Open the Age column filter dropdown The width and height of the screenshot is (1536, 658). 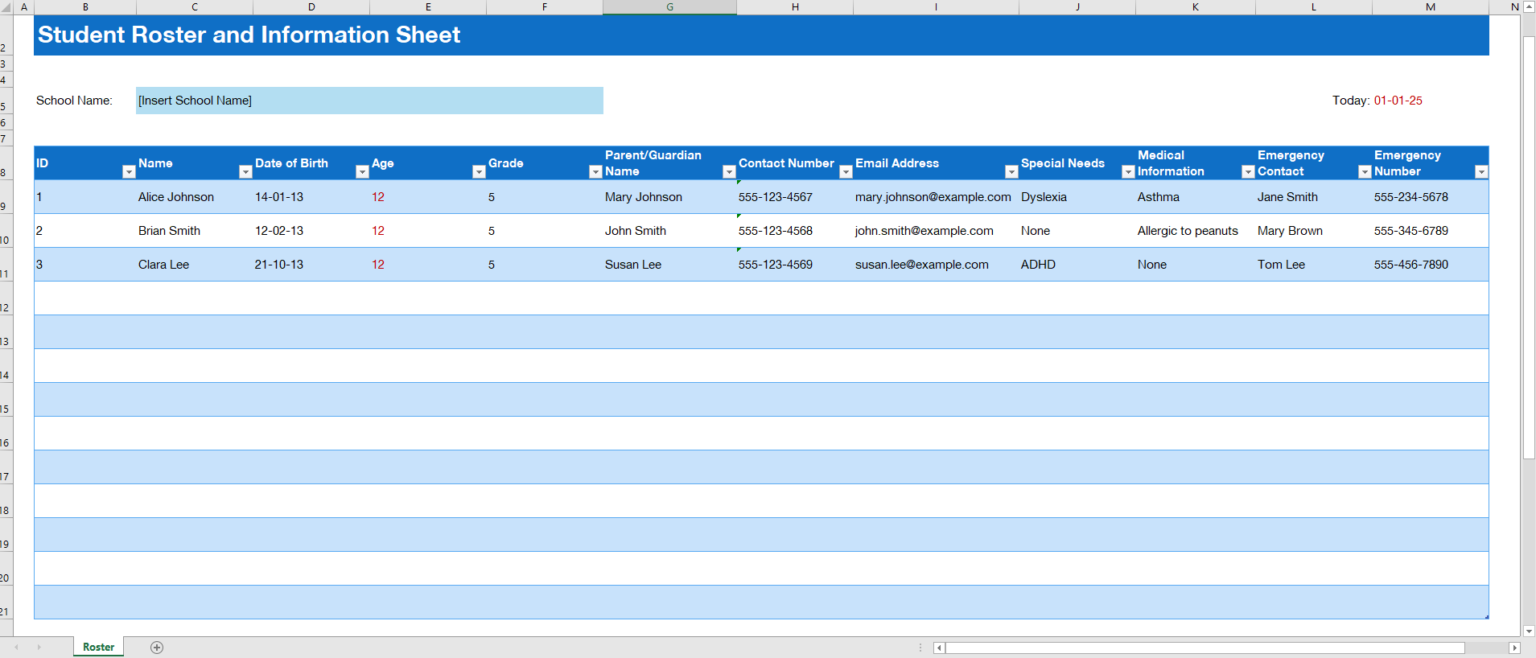478,172
